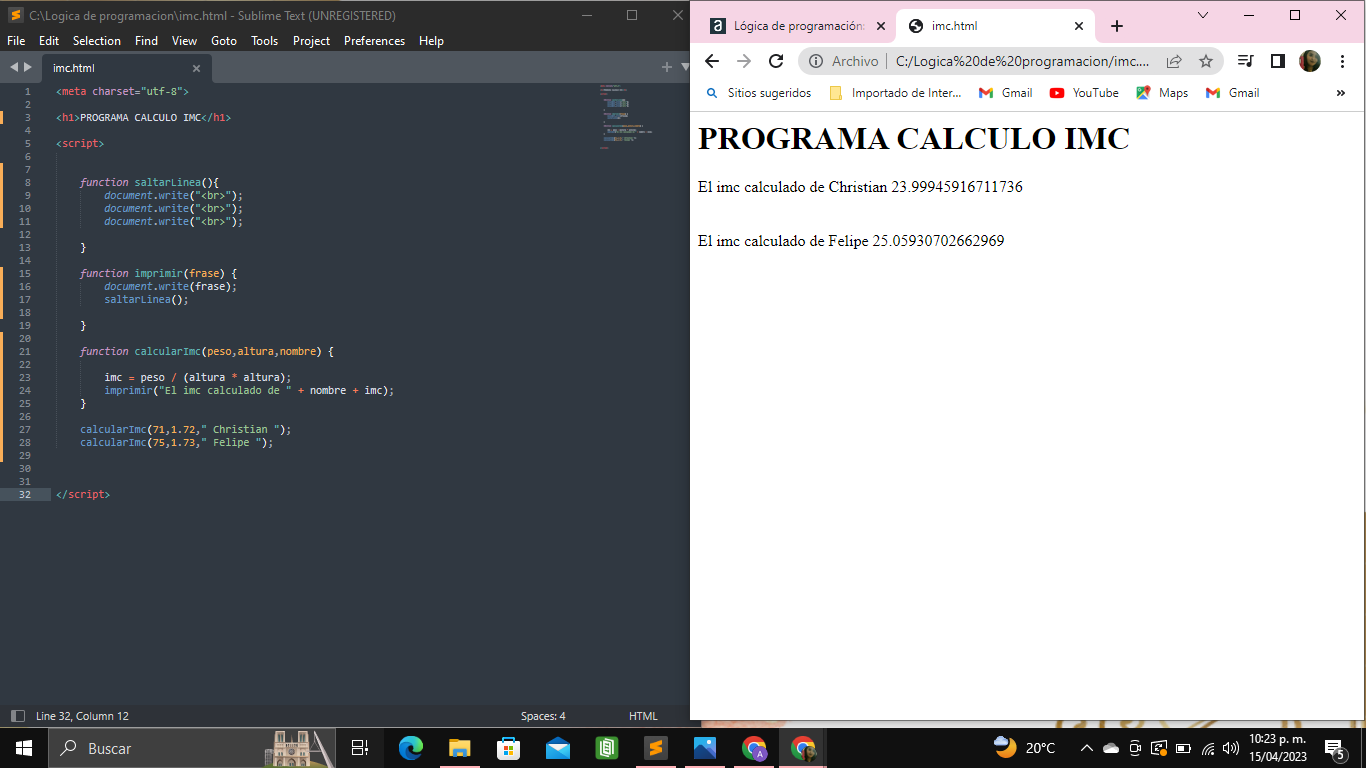Go to next tab arrow in Sublime
This screenshot has height=768, width=1366.
28,67
